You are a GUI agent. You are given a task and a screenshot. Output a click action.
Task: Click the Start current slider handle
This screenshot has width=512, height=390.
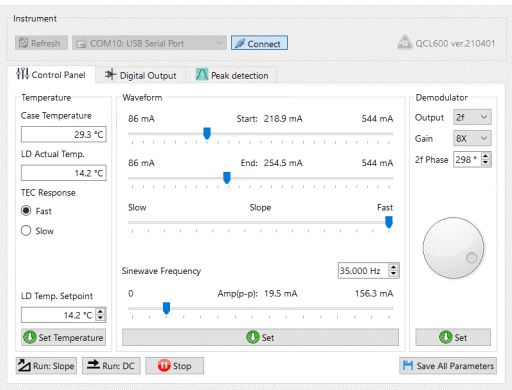pos(207,133)
